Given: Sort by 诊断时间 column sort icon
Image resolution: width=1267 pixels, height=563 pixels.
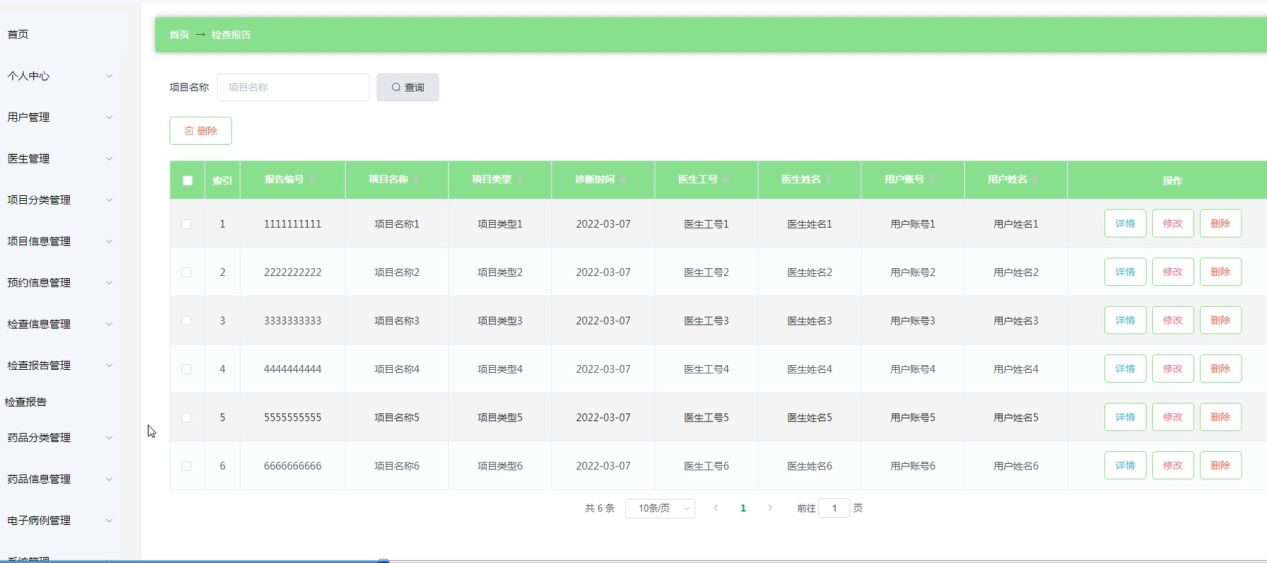Looking at the screenshot, I should (x=623, y=180).
